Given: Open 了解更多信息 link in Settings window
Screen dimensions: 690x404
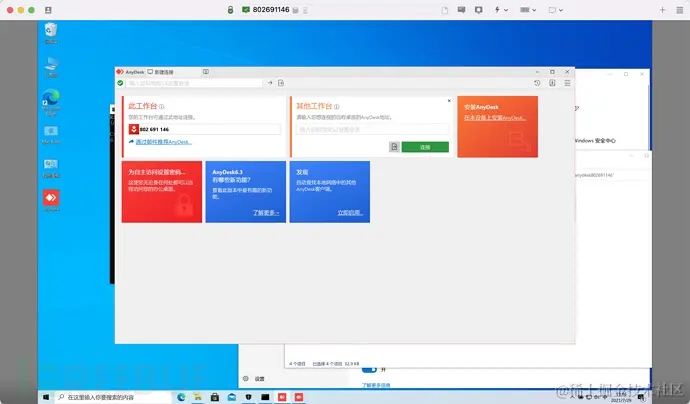Looking at the screenshot, I should pos(376,385).
